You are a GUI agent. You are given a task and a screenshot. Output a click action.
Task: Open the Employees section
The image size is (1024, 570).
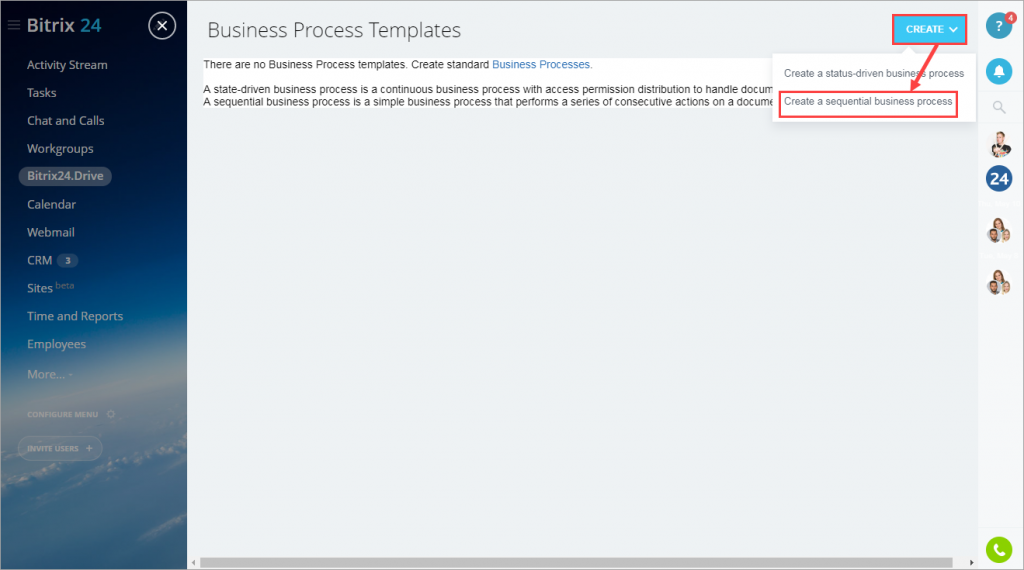click(x=57, y=344)
